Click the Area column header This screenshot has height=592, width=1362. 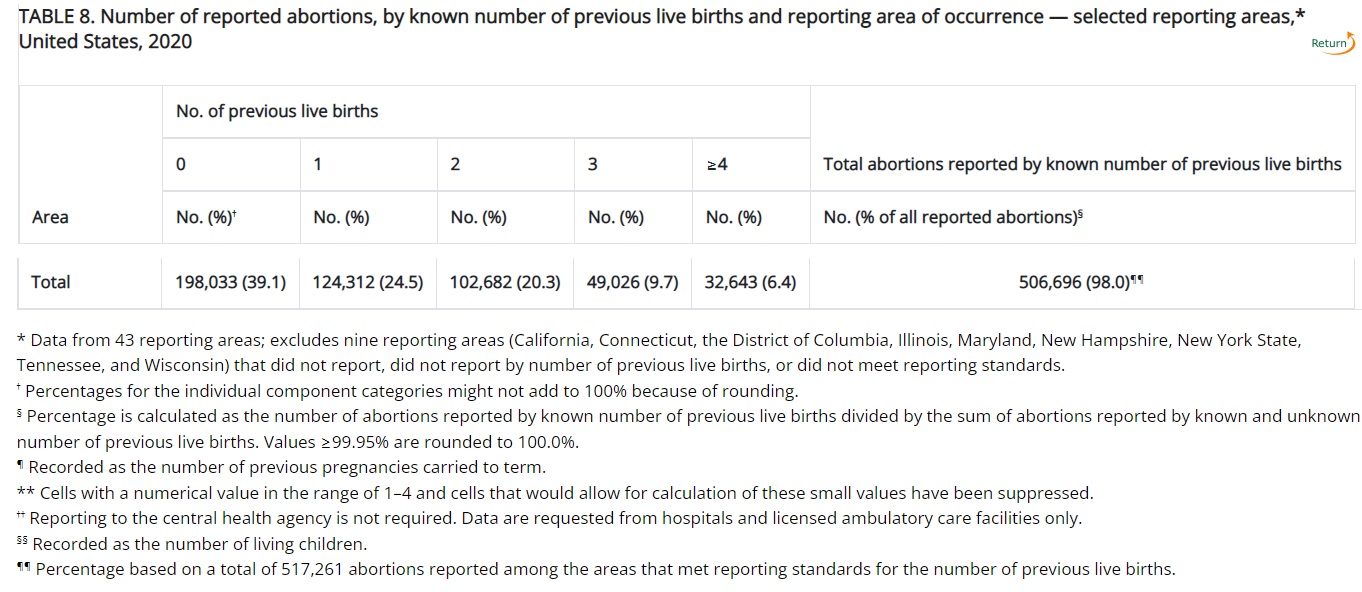[50, 217]
